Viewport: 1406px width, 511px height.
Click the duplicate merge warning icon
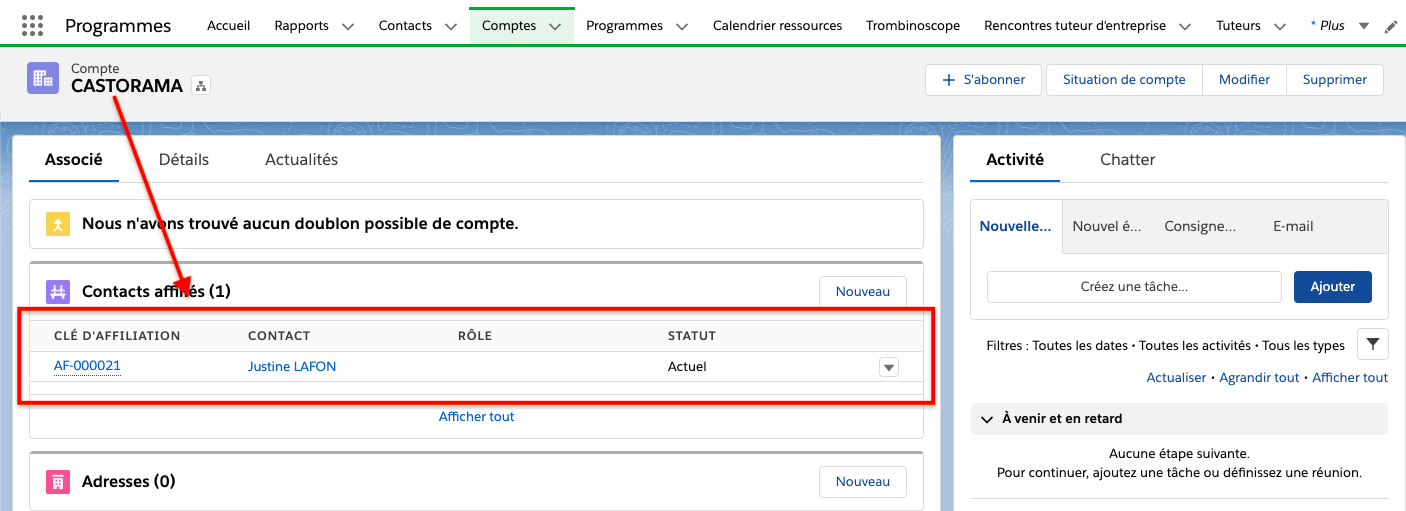coord(58,224)
